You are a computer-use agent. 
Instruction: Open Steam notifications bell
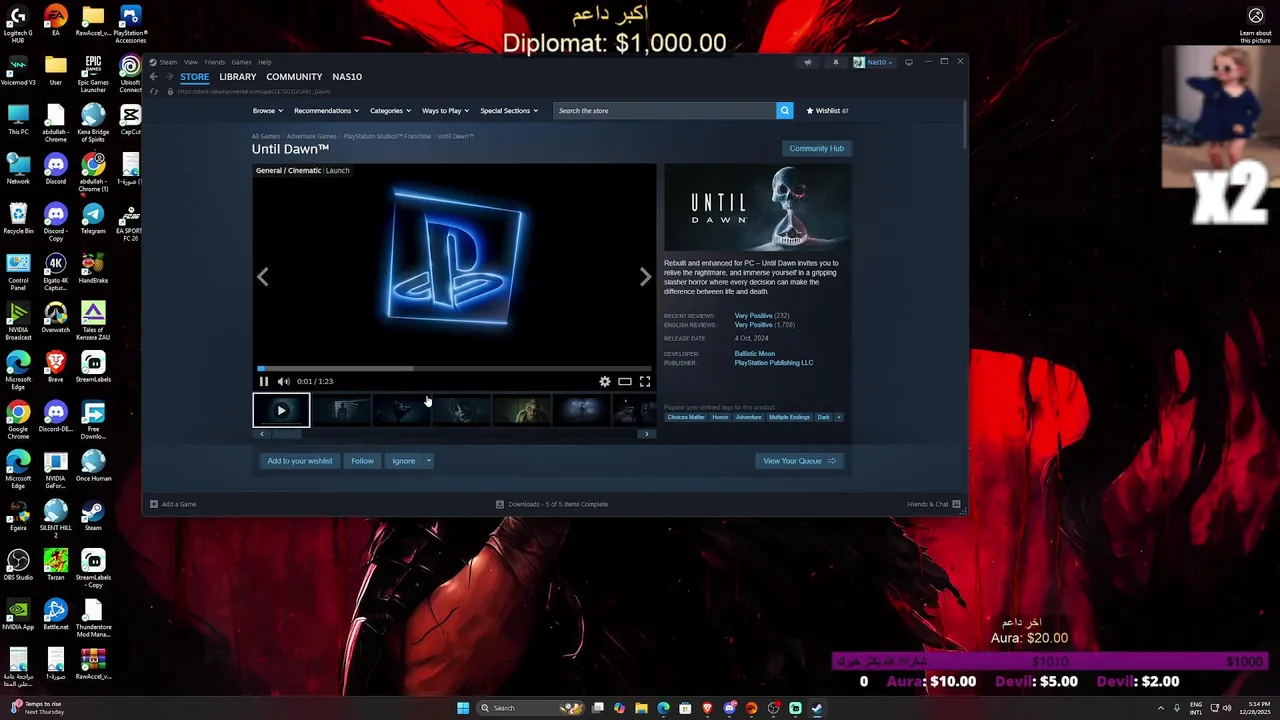[x=836, y=62]
